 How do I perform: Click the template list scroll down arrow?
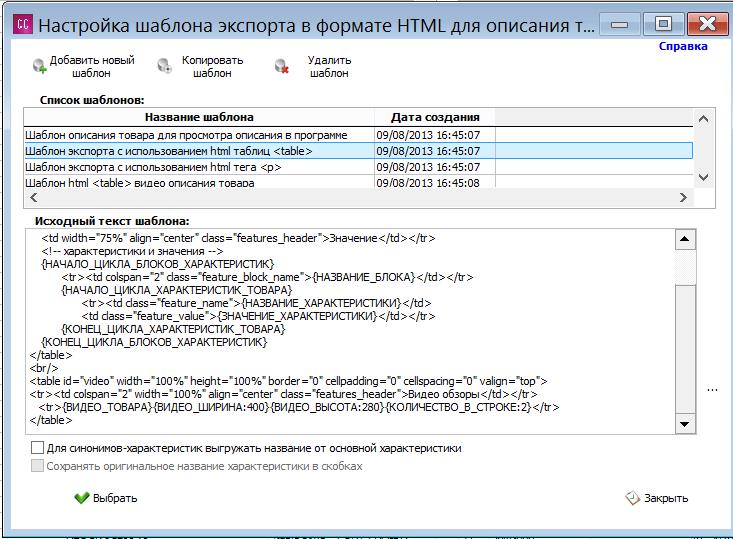[x=703, y=177]
